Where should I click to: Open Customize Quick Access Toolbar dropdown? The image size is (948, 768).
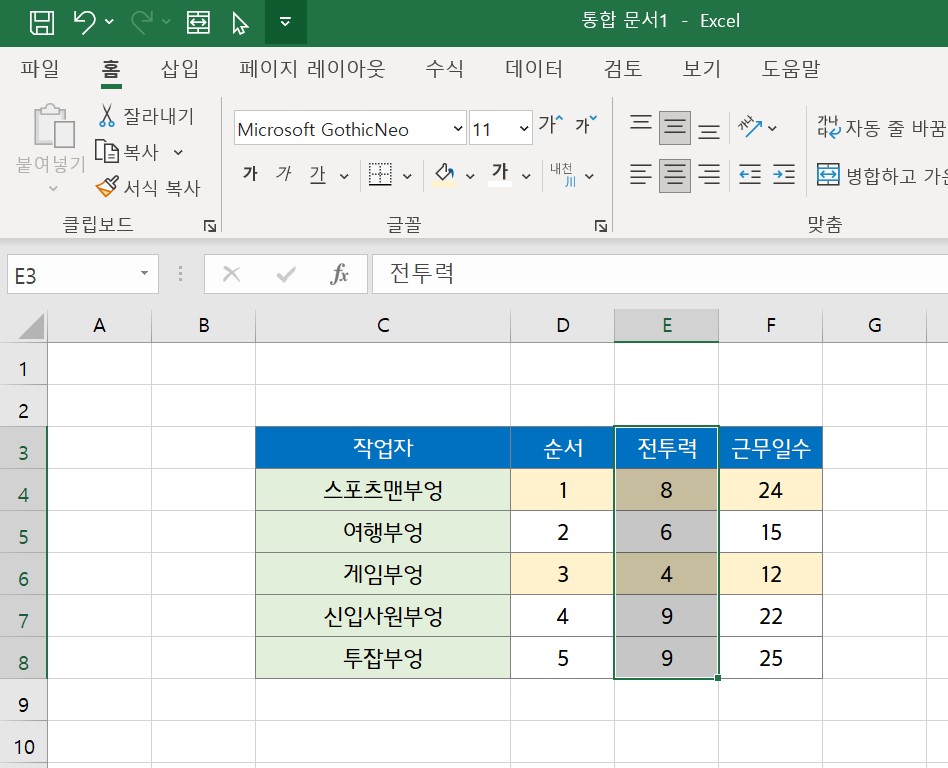285,22
